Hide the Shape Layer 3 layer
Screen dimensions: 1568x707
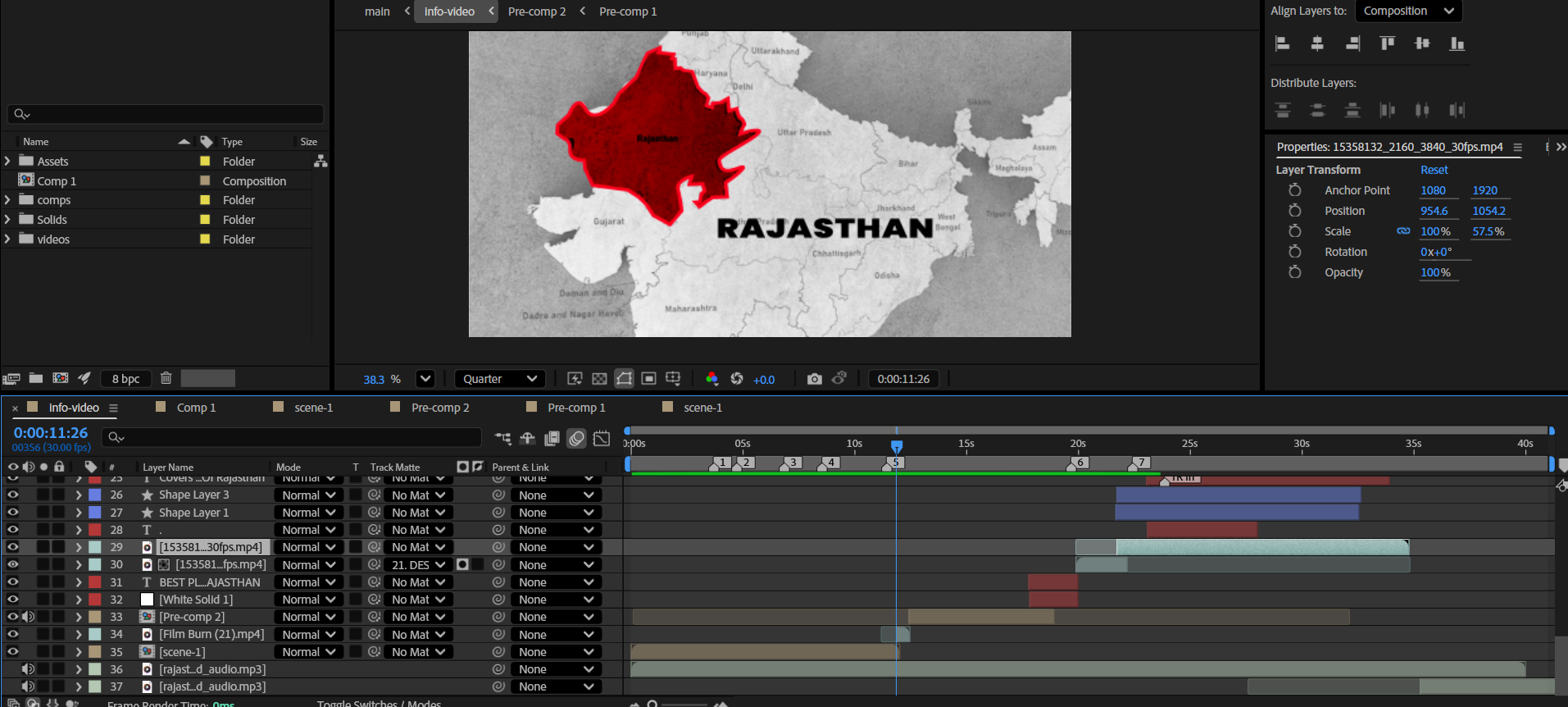pos(13,495)
